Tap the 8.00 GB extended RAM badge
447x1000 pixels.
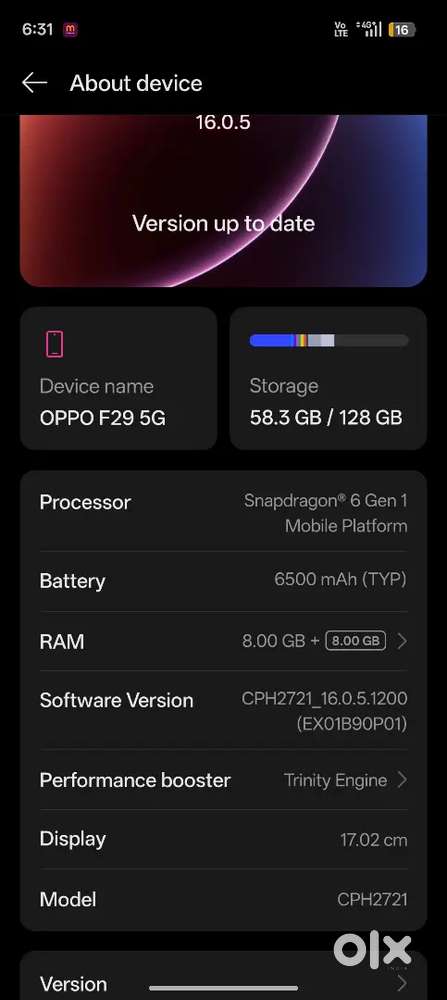pyautogui.click(x=356, y=641)
